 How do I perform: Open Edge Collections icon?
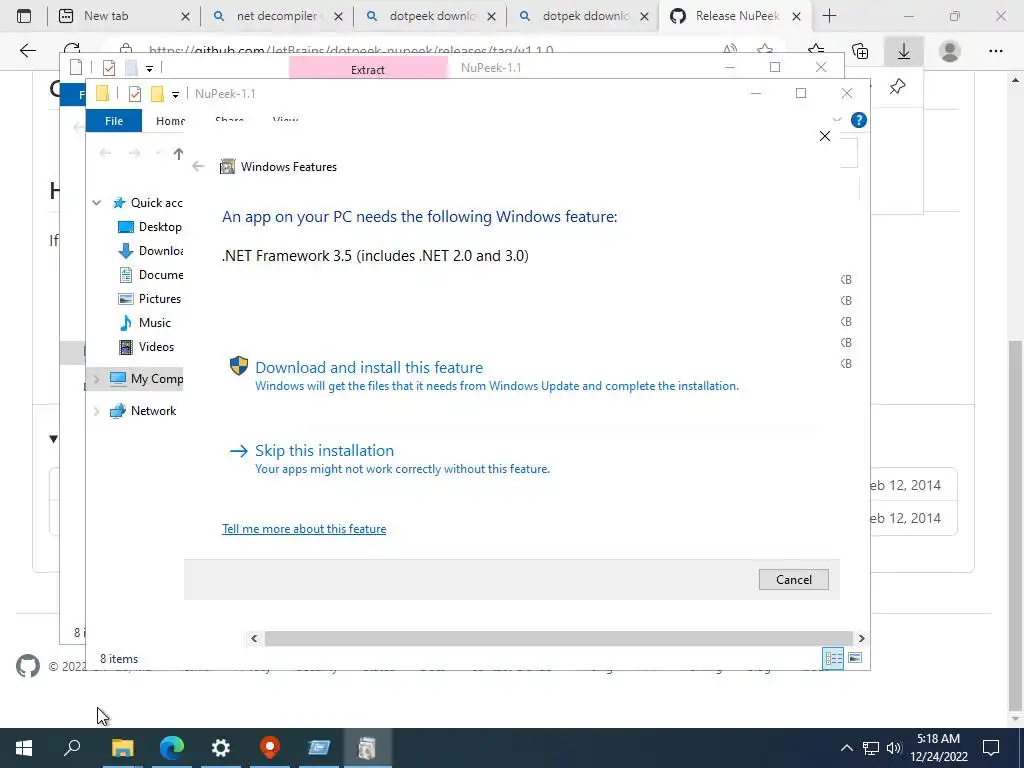coord(860,50)
